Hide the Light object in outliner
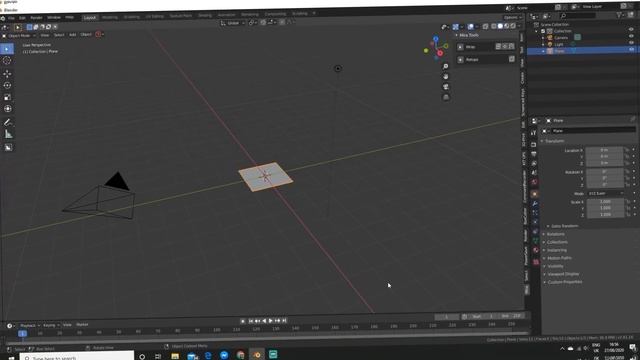 pyautogui.click(x=631, y=43)
